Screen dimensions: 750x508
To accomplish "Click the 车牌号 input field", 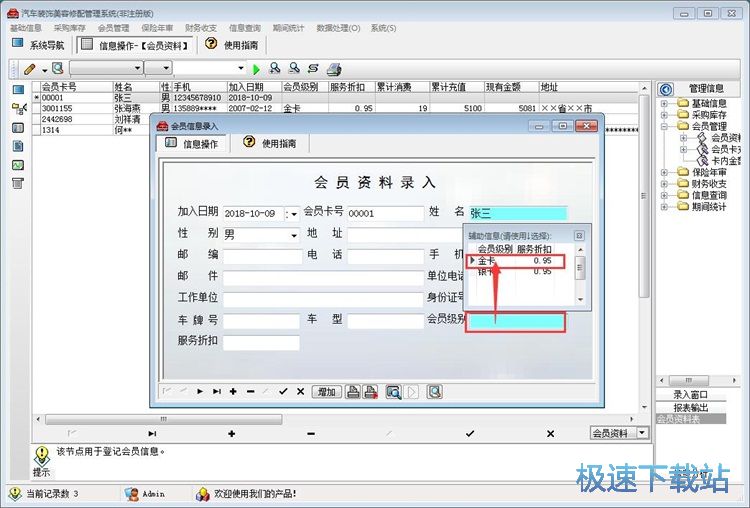I will tap(261, 321).
